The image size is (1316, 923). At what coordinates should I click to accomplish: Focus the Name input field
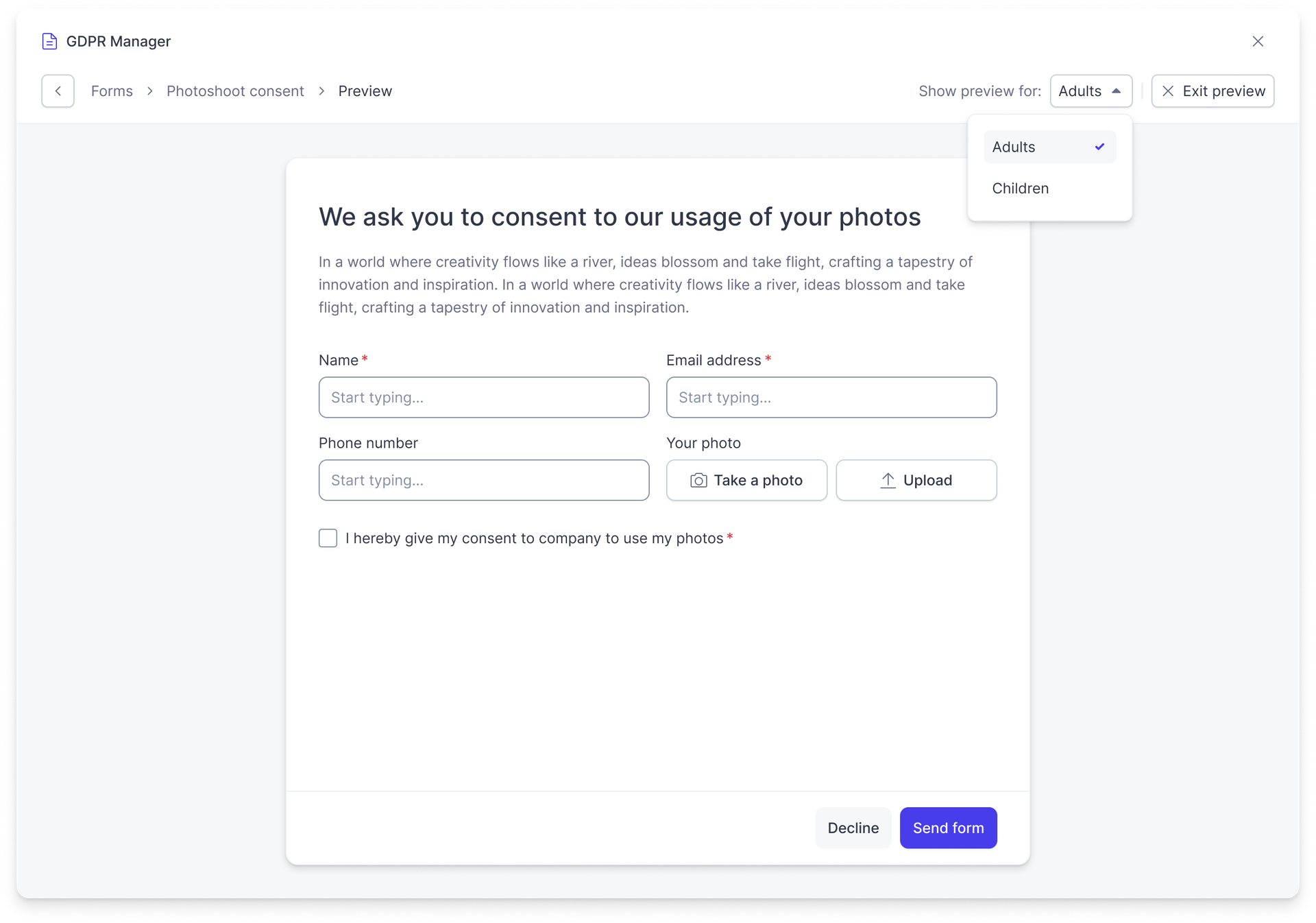(x=484, y=397)
